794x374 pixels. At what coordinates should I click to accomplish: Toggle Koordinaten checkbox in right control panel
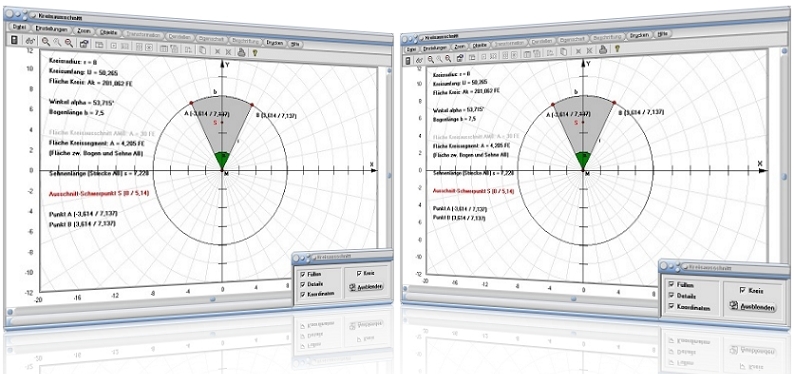pyautogui.click(x=671, y=306)
